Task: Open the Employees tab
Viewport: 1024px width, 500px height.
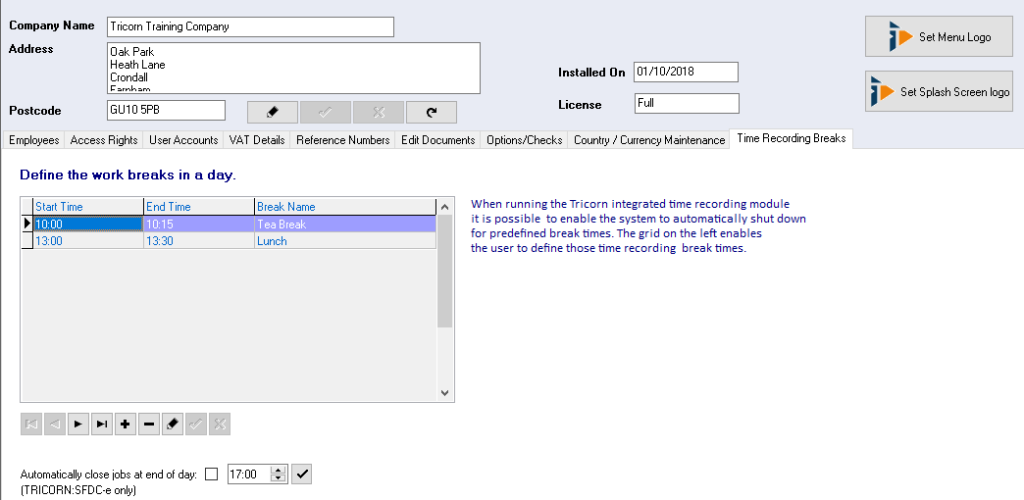Action: [34, 140]
